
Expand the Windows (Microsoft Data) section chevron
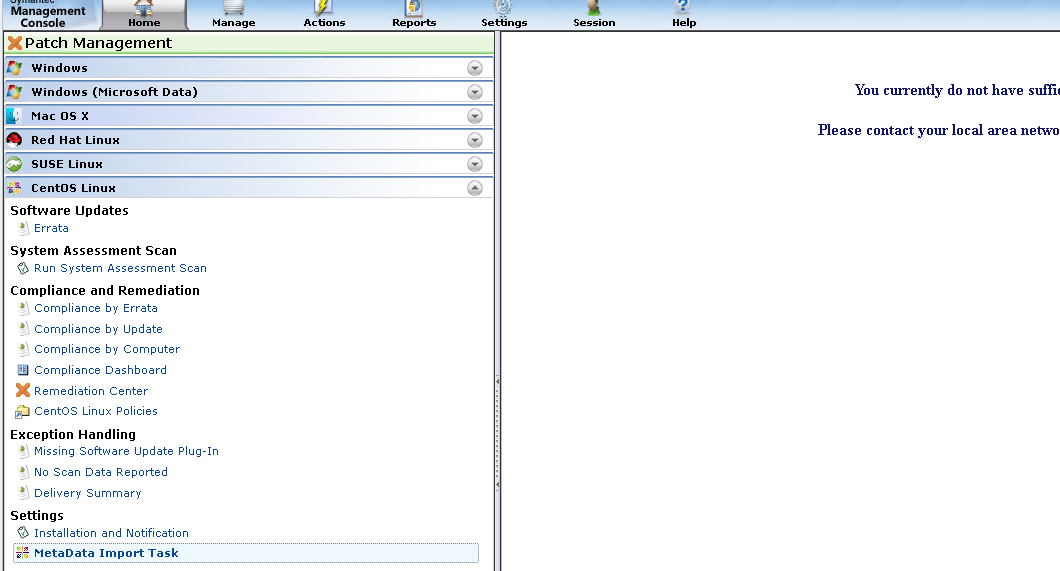(475, 92)
